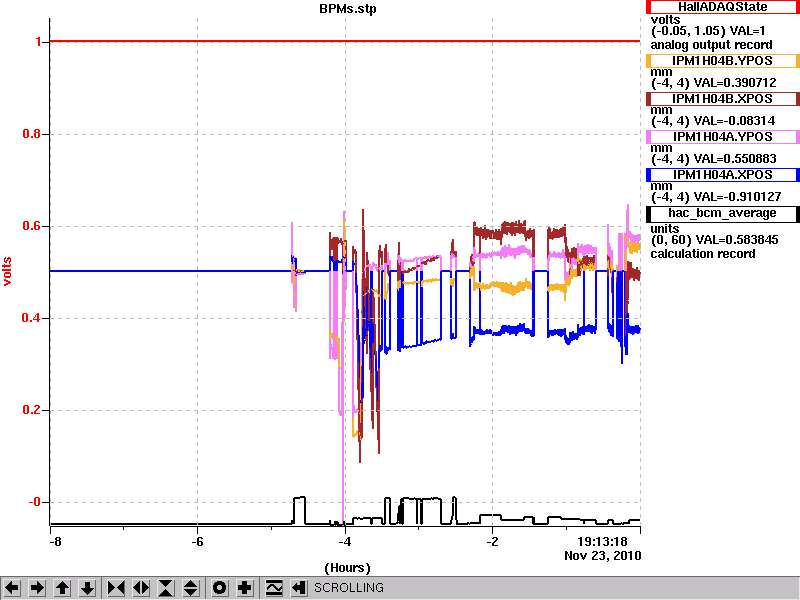
Task: Select the IPM1H04B.YPOS curve legend
Action: pos(722,61)
